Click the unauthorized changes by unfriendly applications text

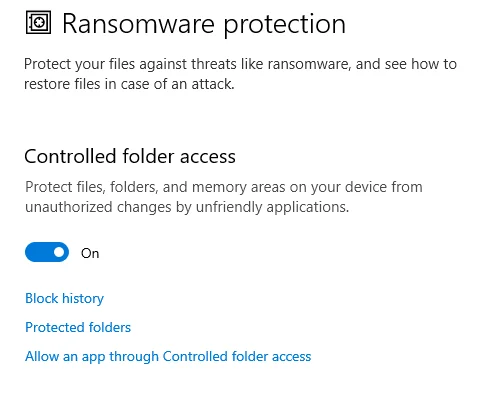point(187,207)
